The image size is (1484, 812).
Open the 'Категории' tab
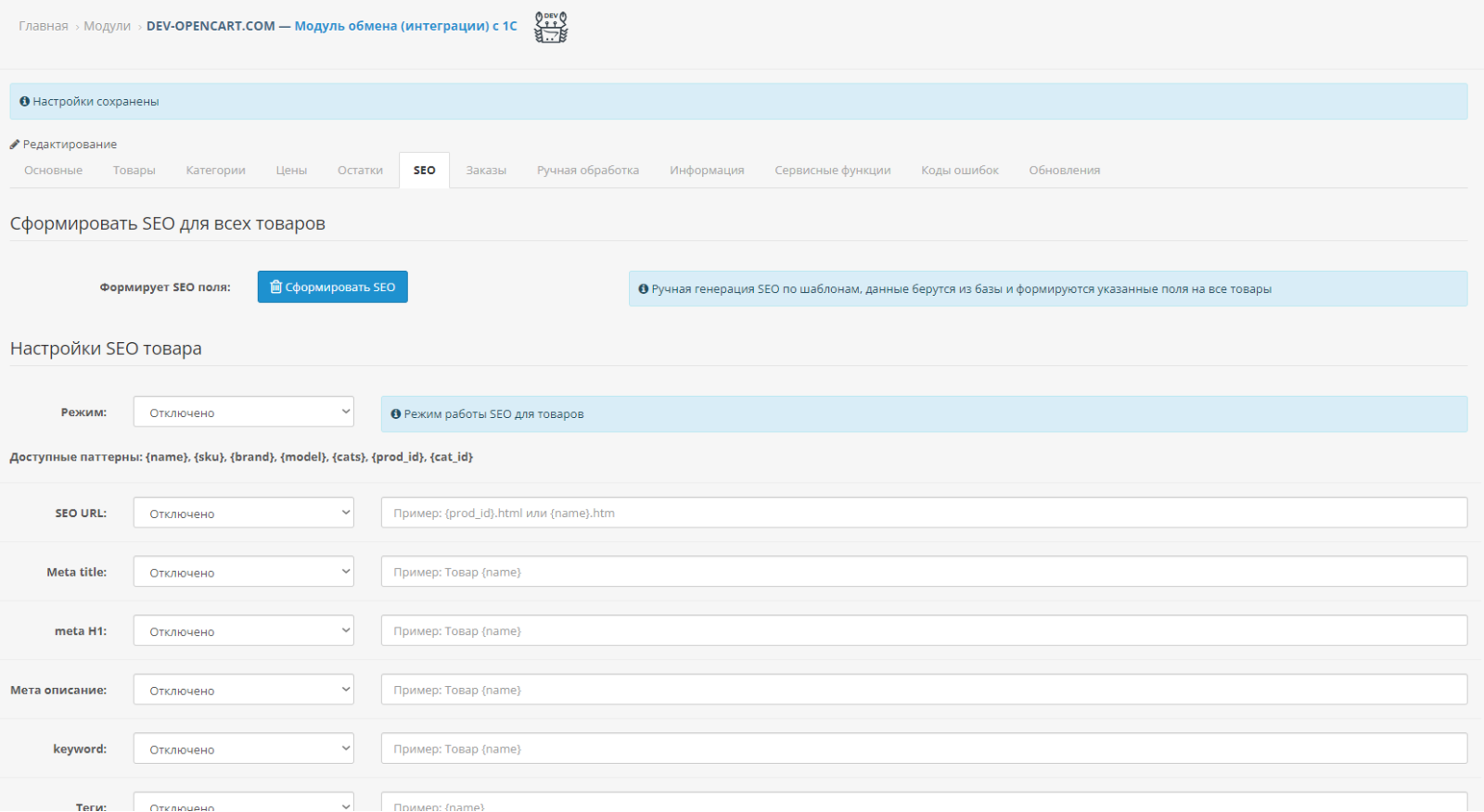click(x=216, y=171)
